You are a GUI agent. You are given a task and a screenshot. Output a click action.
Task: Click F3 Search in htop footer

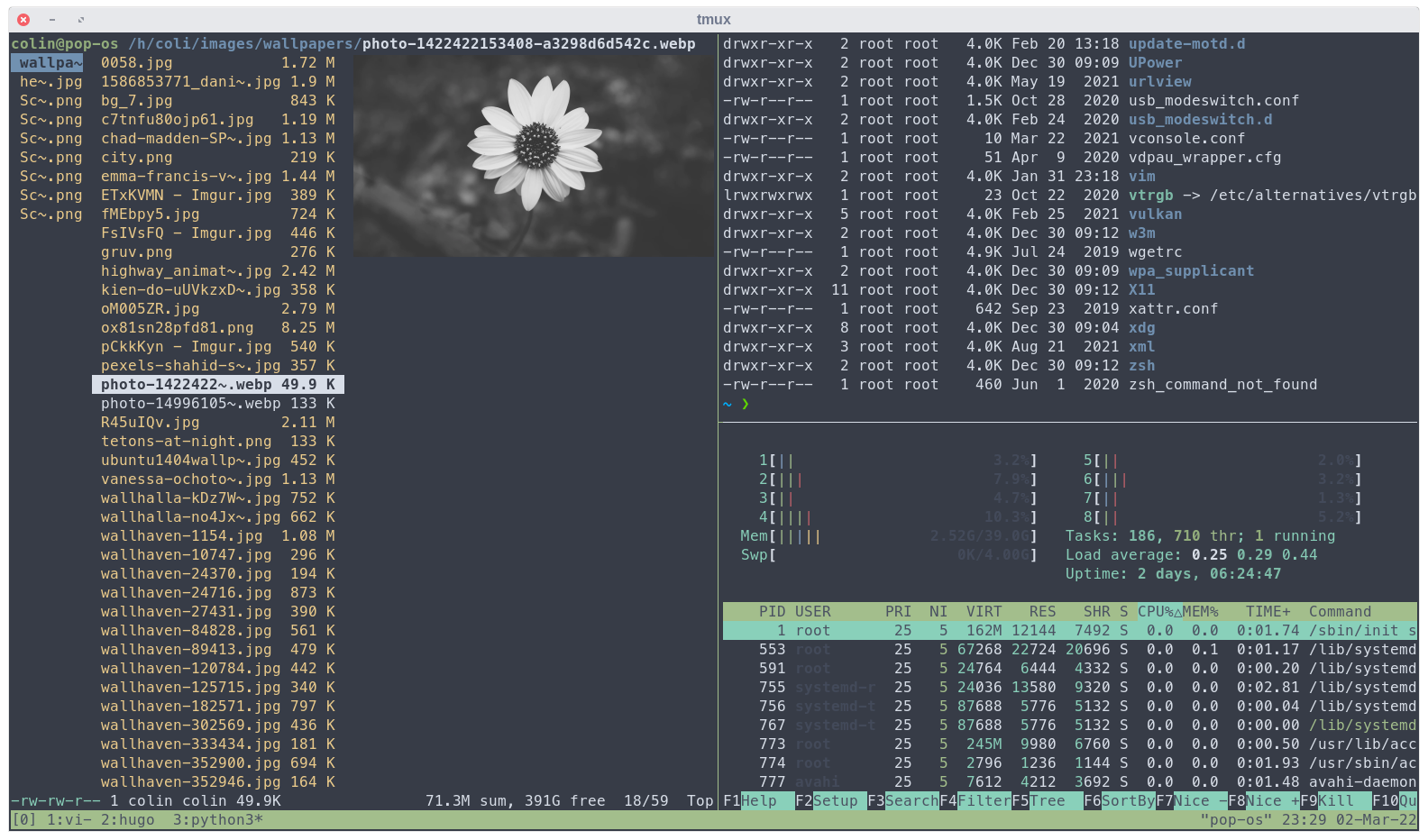click(x=903, y=801)
